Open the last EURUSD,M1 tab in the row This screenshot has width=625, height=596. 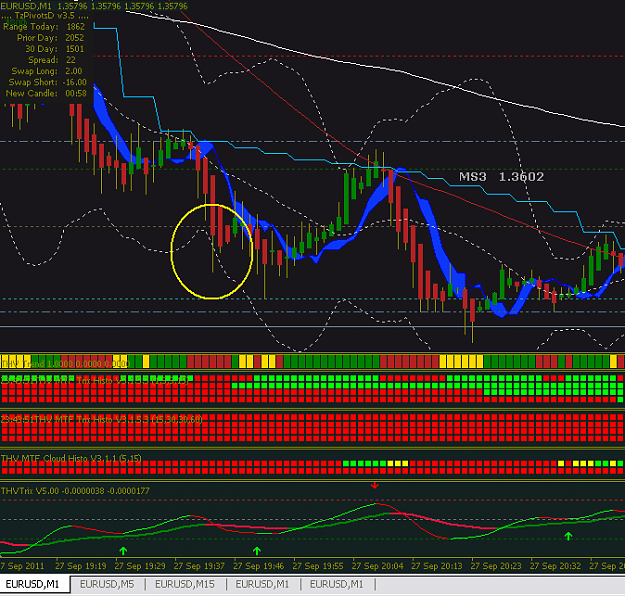click(336, 584)
